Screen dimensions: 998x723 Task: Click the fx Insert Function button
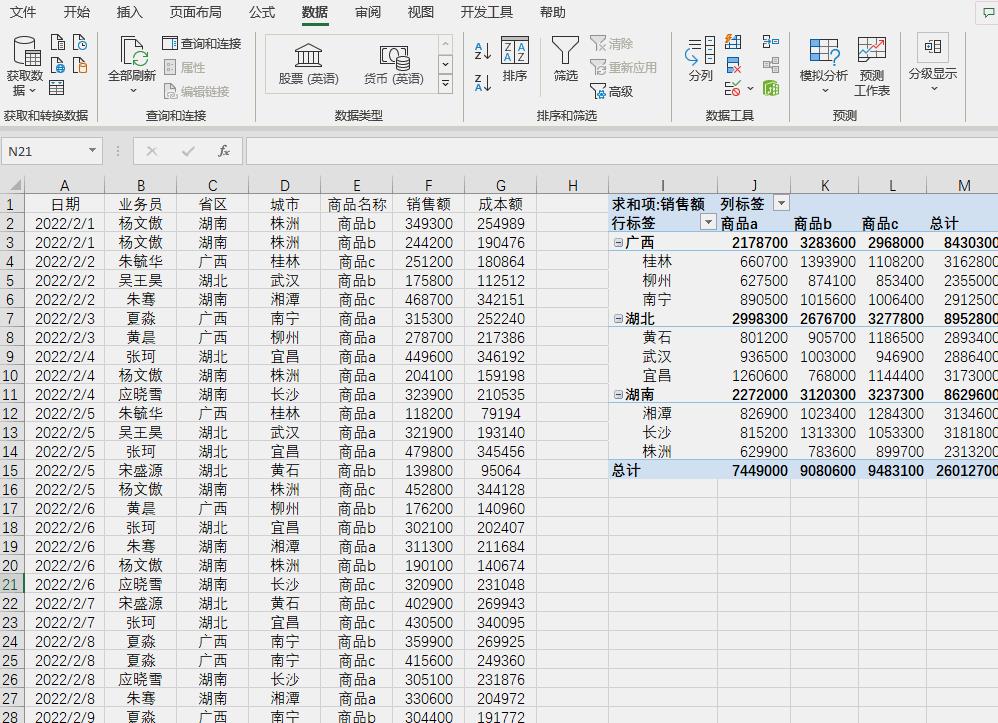click(226, 151)
